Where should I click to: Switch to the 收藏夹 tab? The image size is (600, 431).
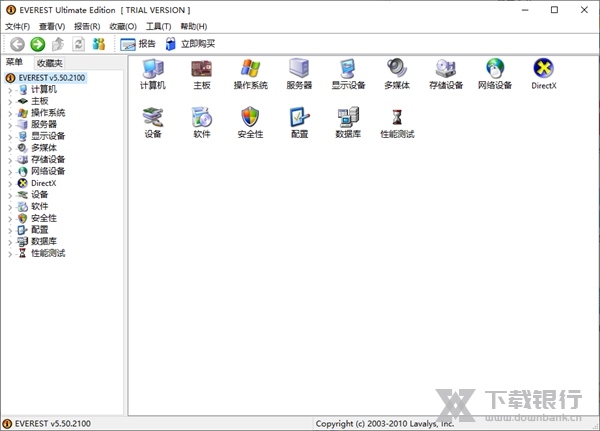tap(49, 62)
